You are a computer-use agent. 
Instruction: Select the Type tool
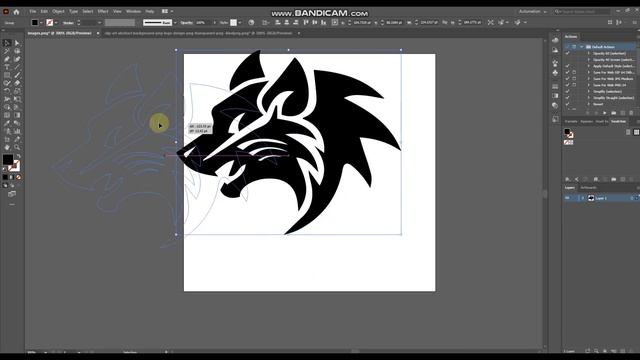click(x=7, y=67)
